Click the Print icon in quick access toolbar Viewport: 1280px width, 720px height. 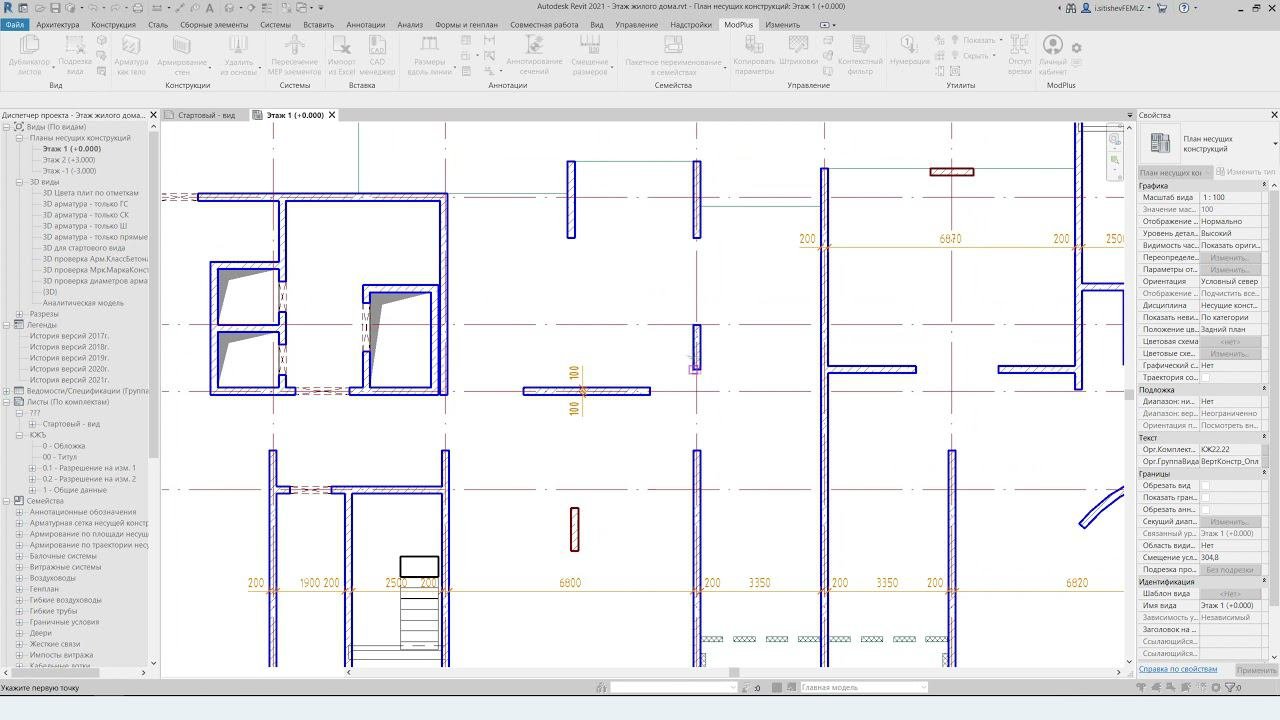click(138, 8)
